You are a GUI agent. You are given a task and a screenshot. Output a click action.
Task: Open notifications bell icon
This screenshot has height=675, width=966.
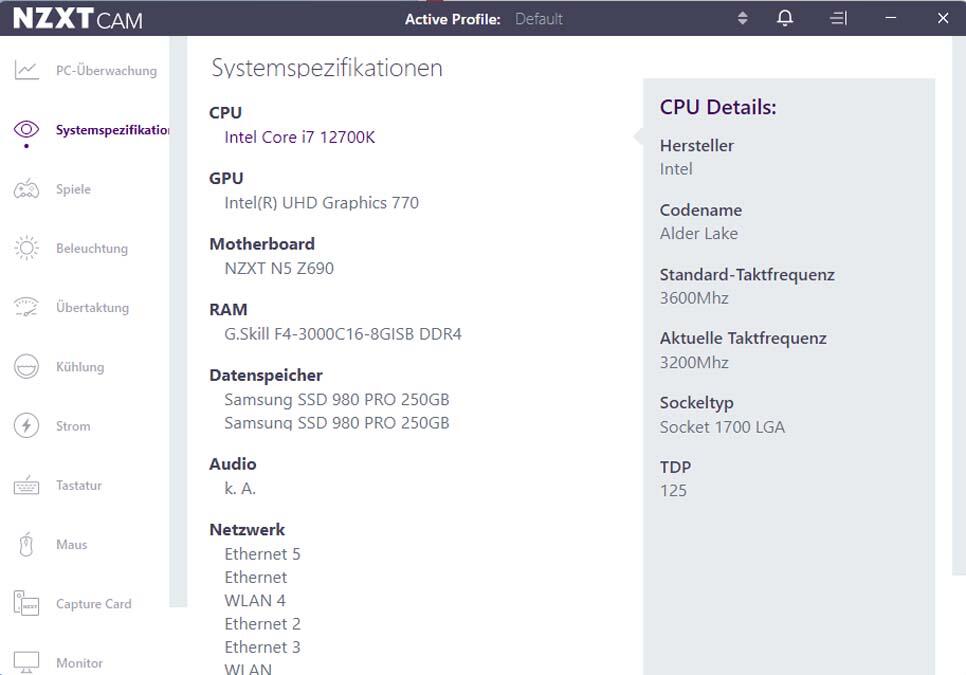pyautogui.click(x=785, y=18)
